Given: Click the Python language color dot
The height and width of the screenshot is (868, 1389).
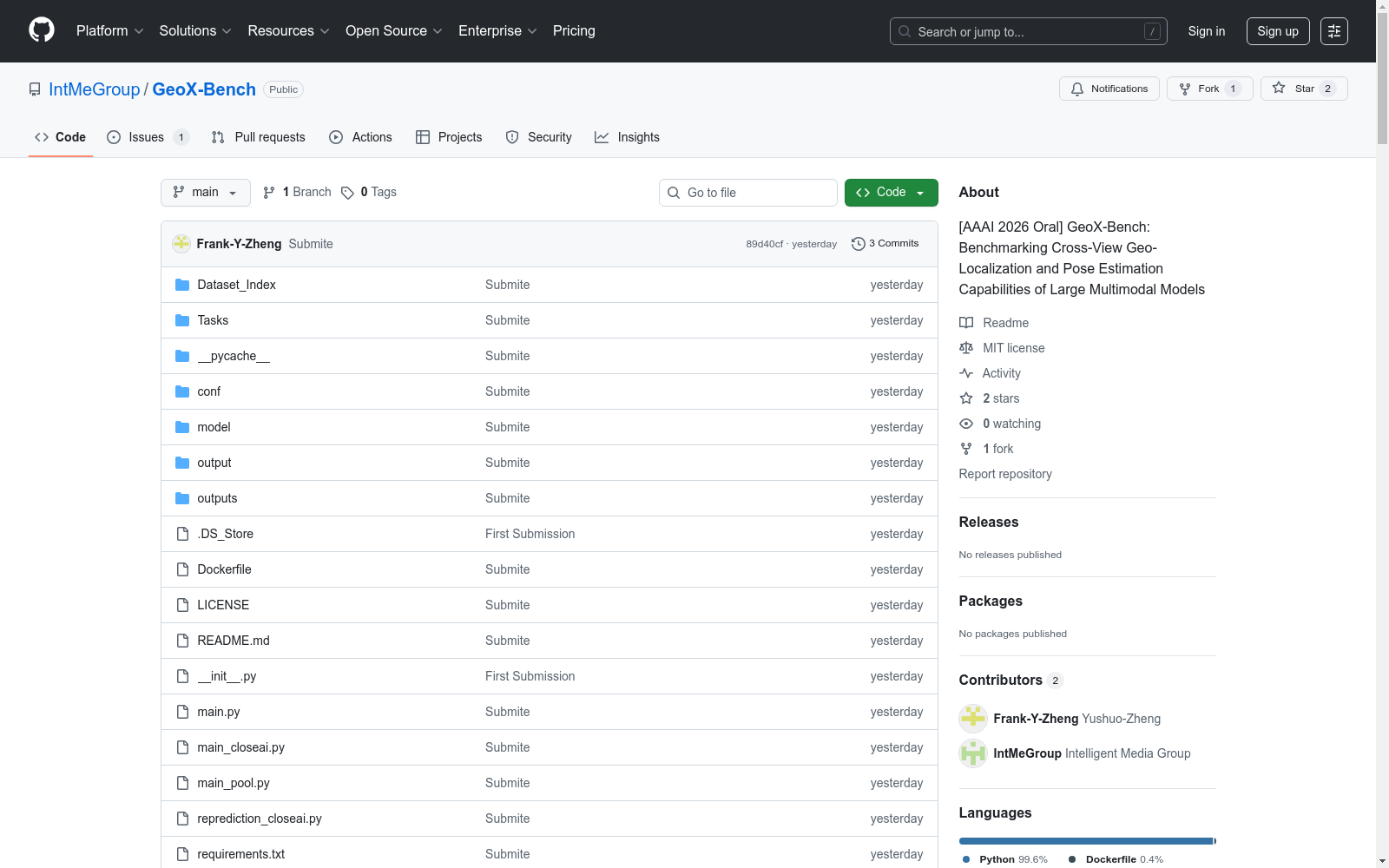Looking at the screenshot, I should coord(966,859).
